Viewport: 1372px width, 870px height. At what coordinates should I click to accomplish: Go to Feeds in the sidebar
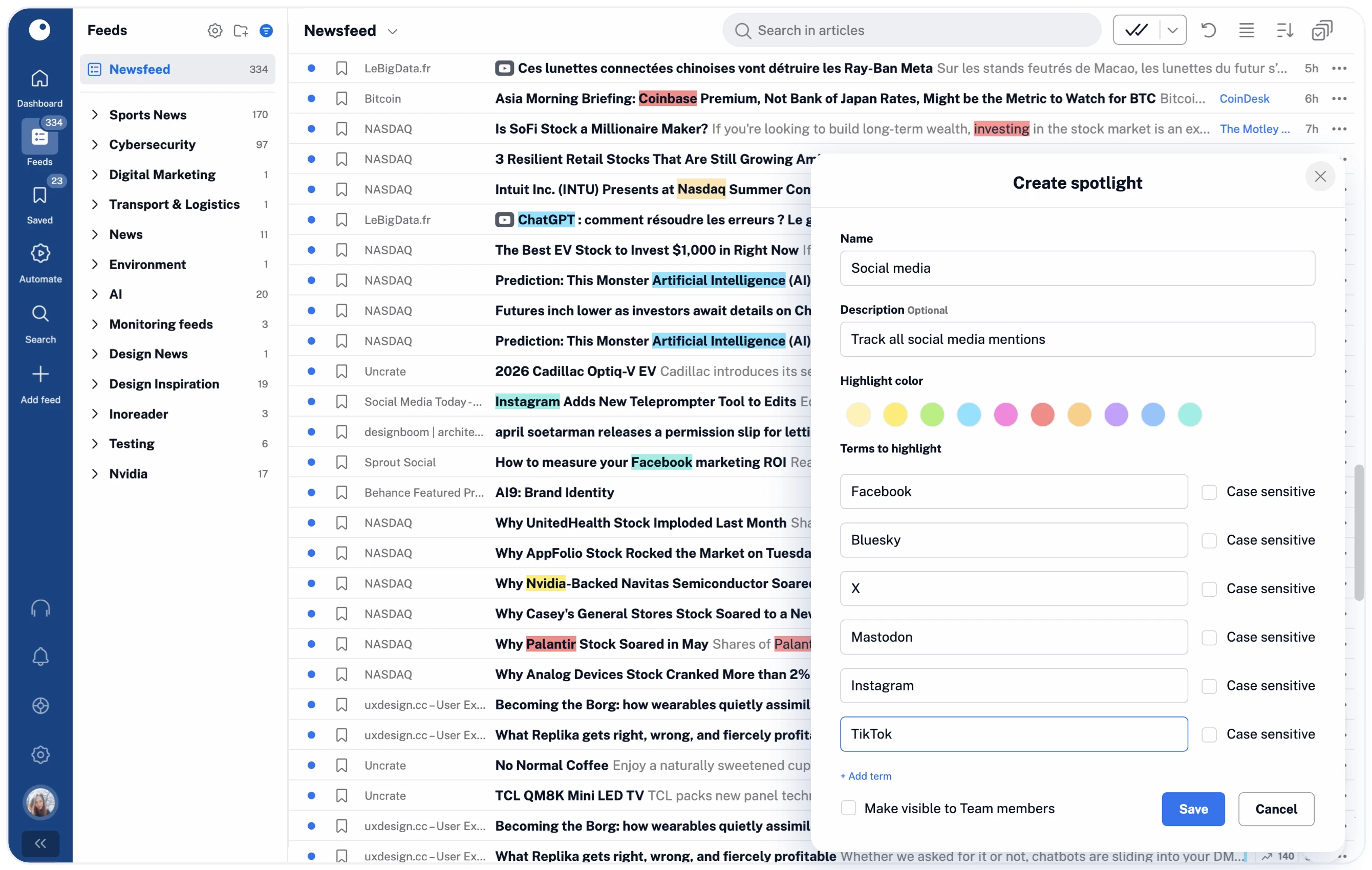click(39, 142)
